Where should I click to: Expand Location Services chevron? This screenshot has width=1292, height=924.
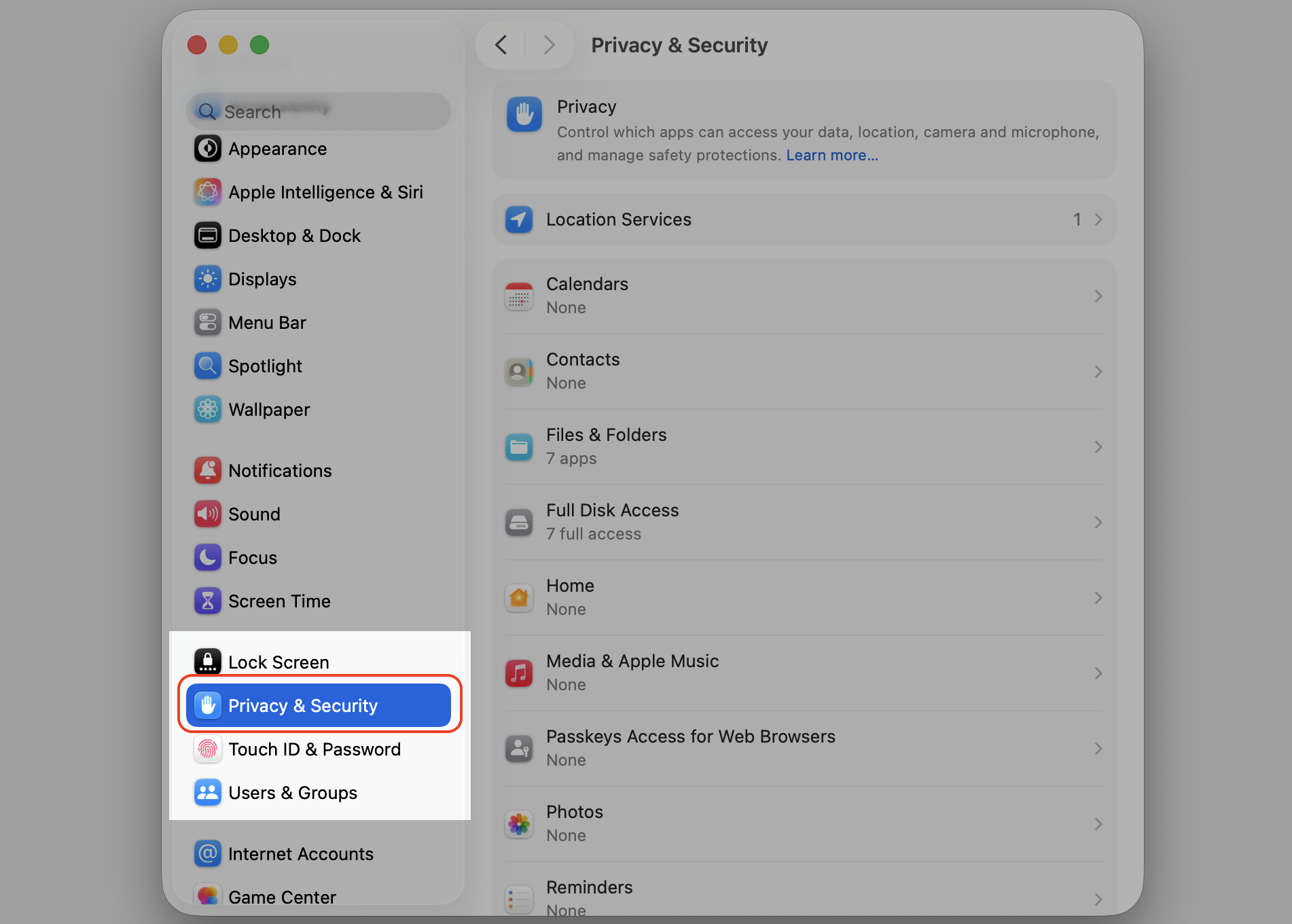pyautogui.click(x=1098, y=219)
